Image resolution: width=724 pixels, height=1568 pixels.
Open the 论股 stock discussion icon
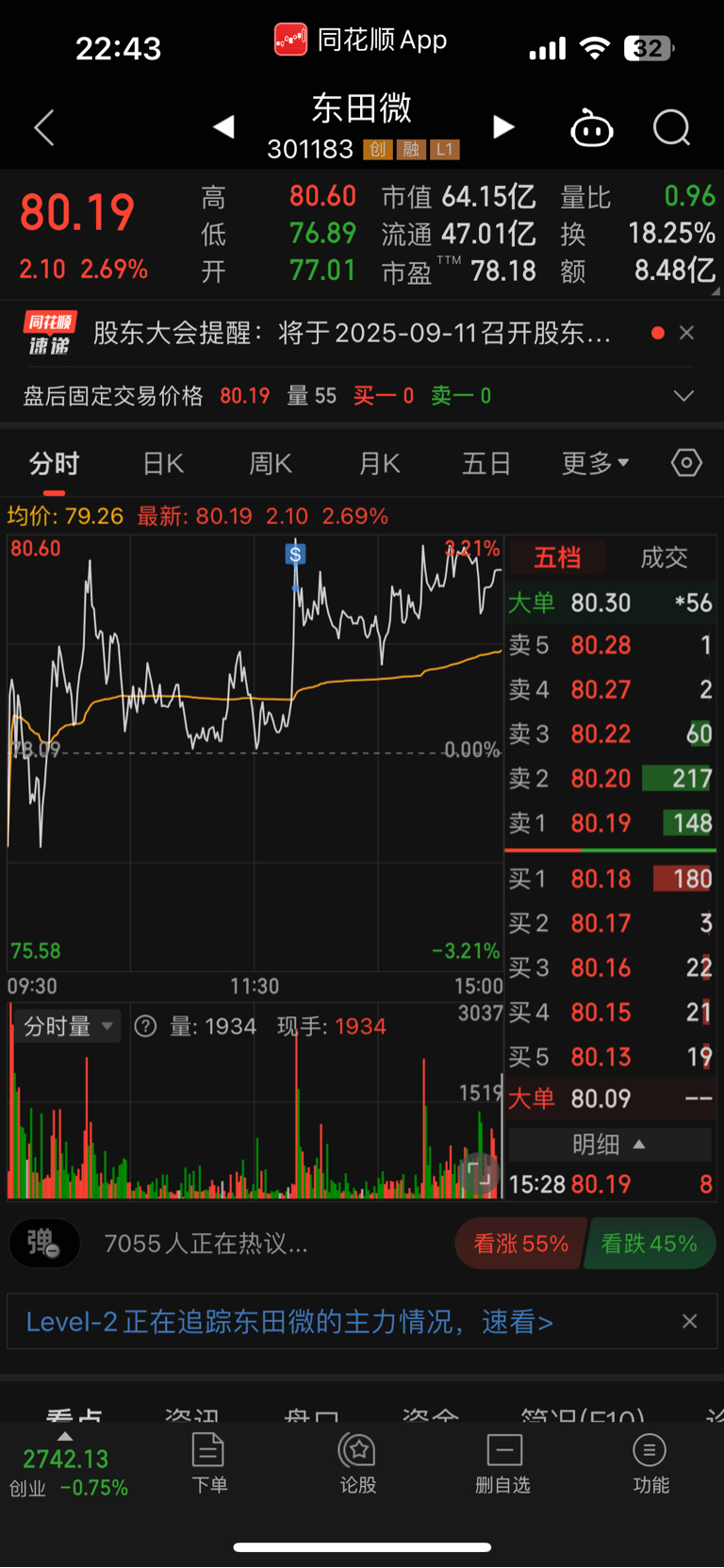click(358, 1462)
